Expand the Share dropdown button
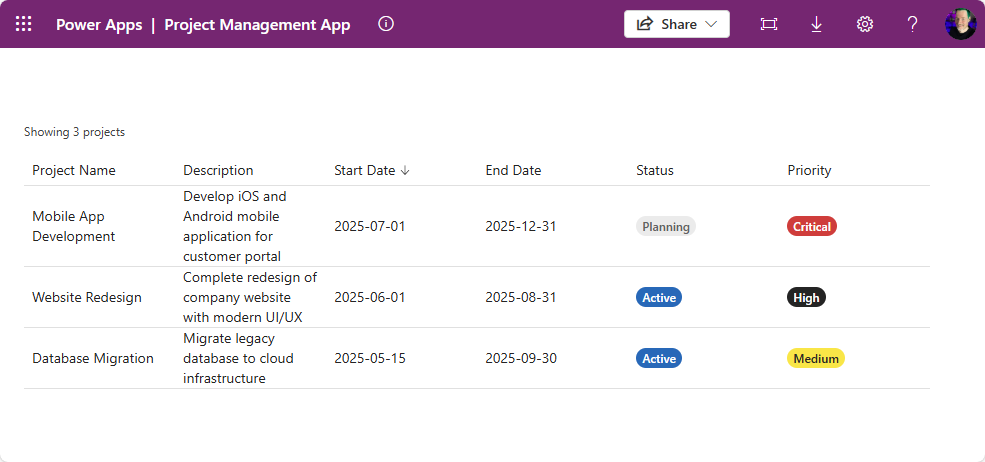Viewport: 985px width, 462px height. [677, 24]
